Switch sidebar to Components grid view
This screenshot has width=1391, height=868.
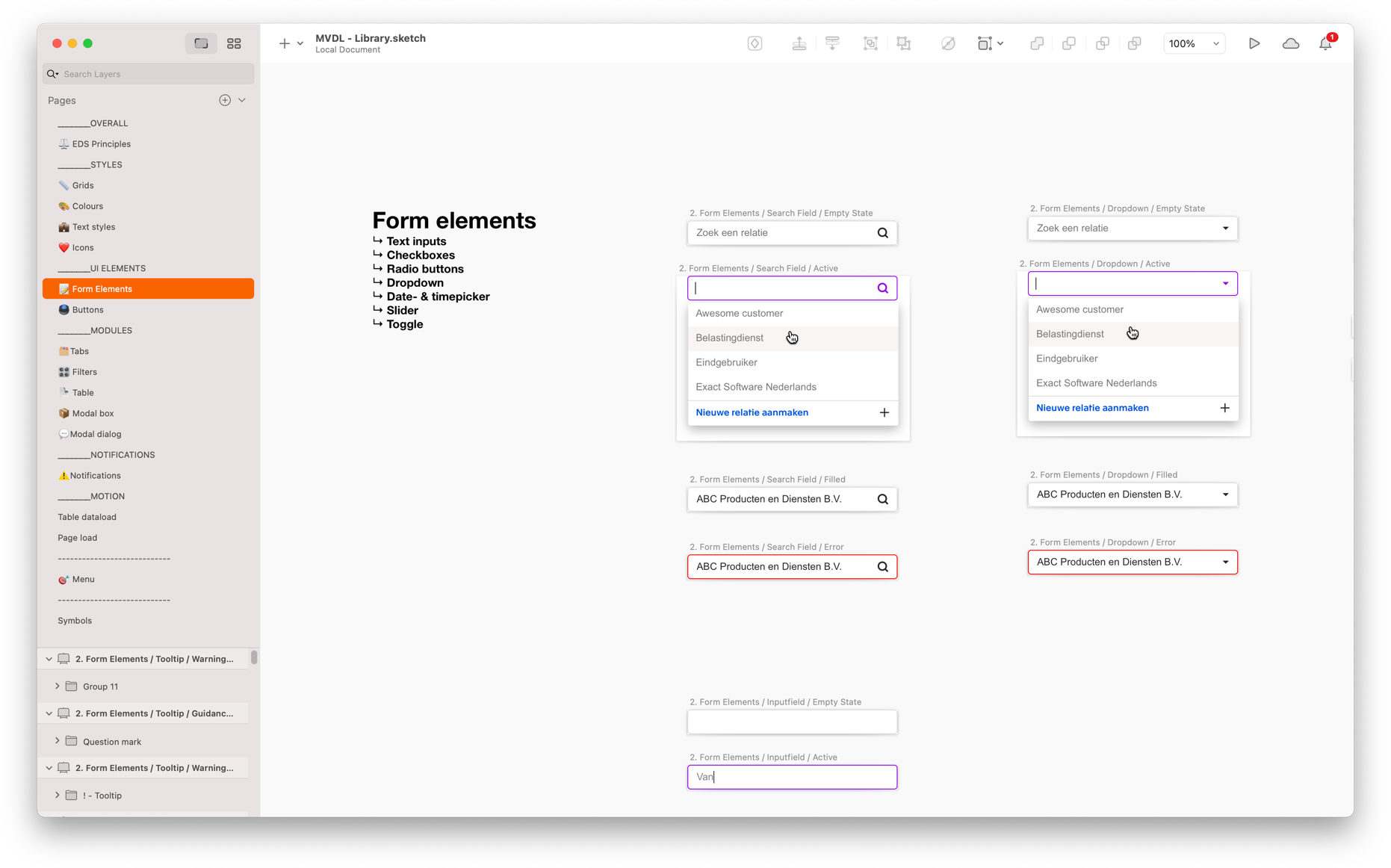[234, 43]
